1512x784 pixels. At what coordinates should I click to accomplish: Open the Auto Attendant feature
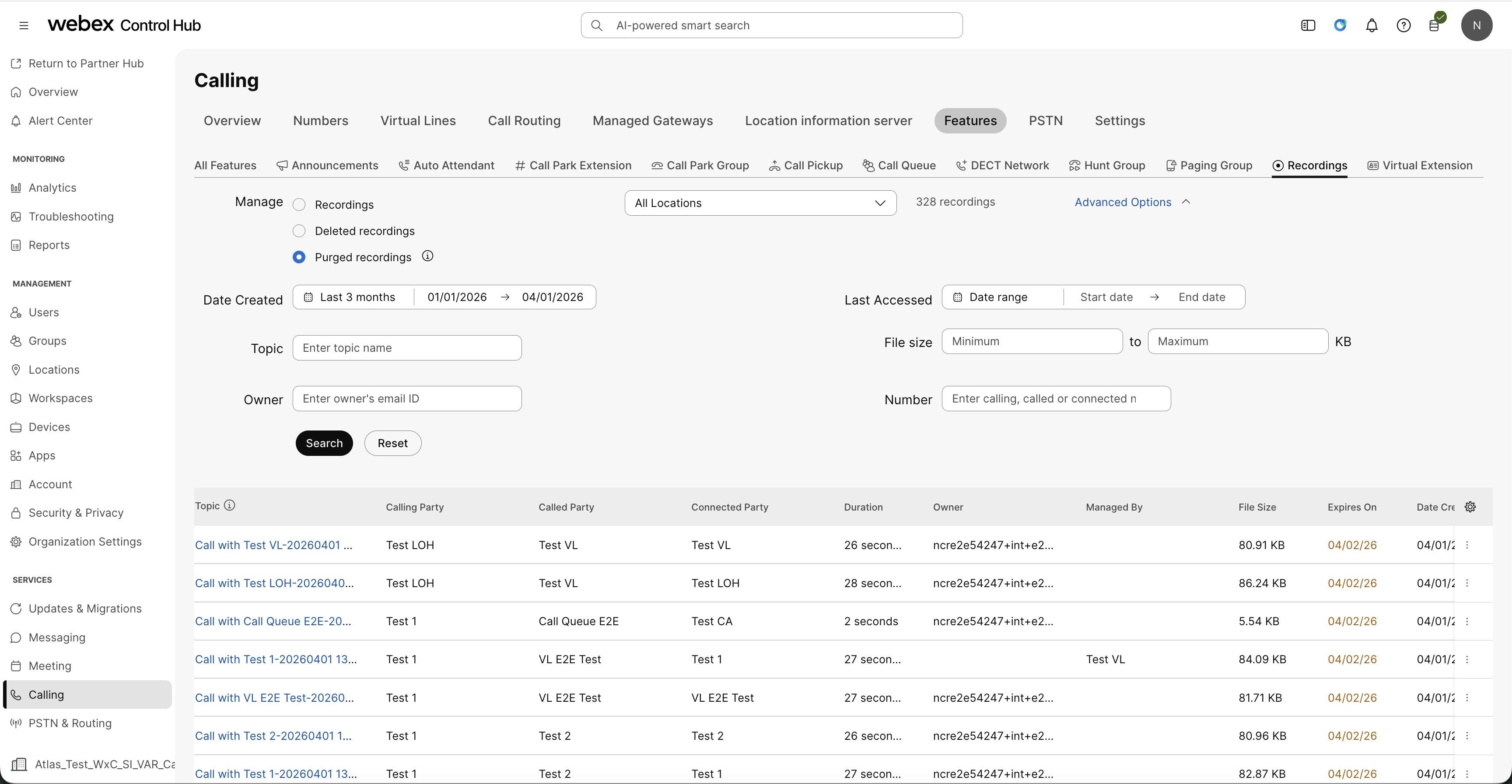point(447,165)
